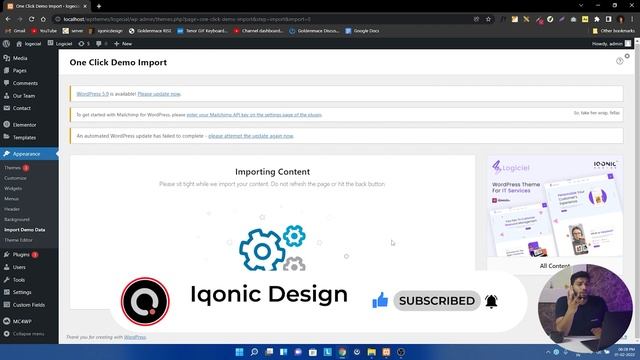Open the Gmail bookmark
The width and height of the screenshot is (640, 360).
pos(15,31)
